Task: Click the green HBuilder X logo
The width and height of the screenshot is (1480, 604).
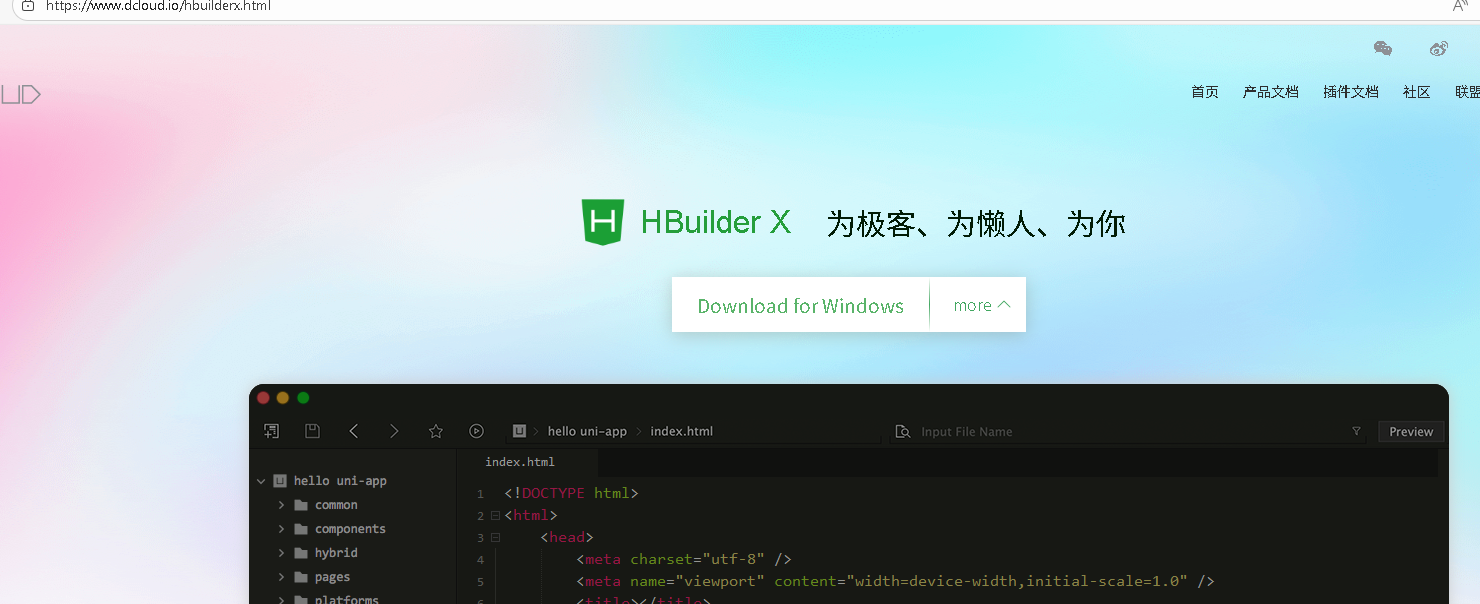Action: [x=603, y=222]
